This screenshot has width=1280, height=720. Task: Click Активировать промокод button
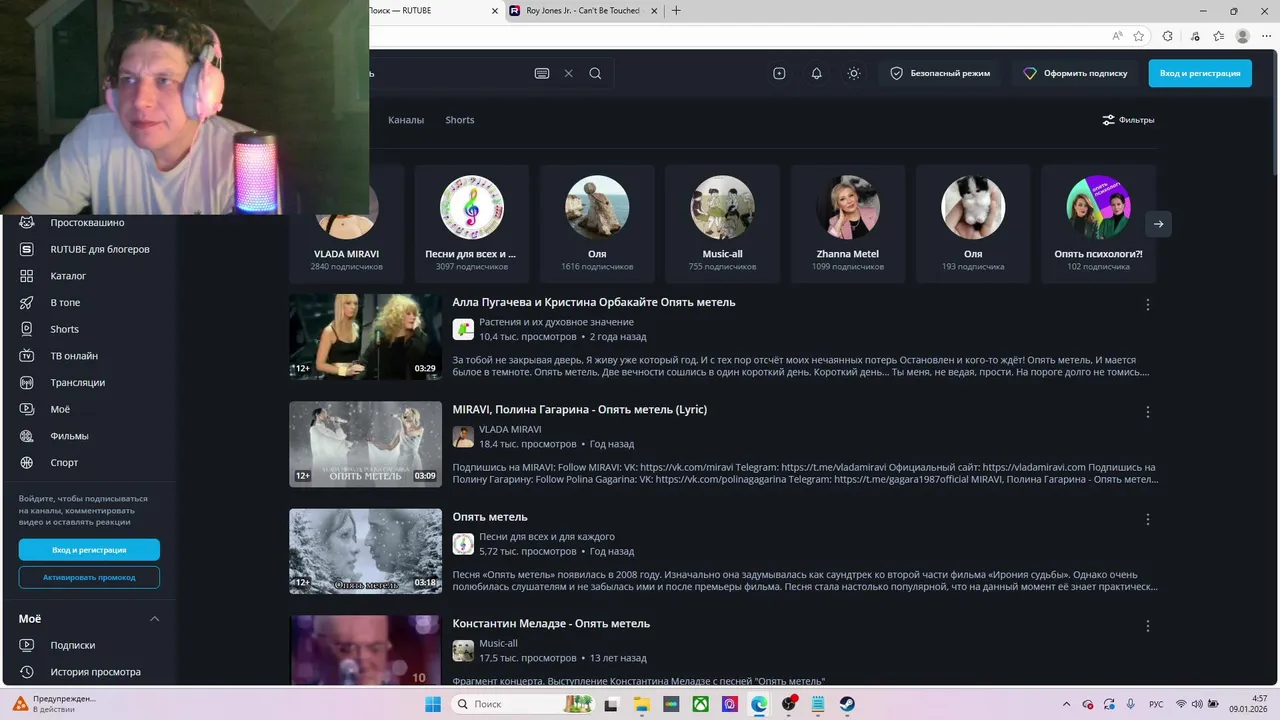pyautogui.click(x=89, y=577)
